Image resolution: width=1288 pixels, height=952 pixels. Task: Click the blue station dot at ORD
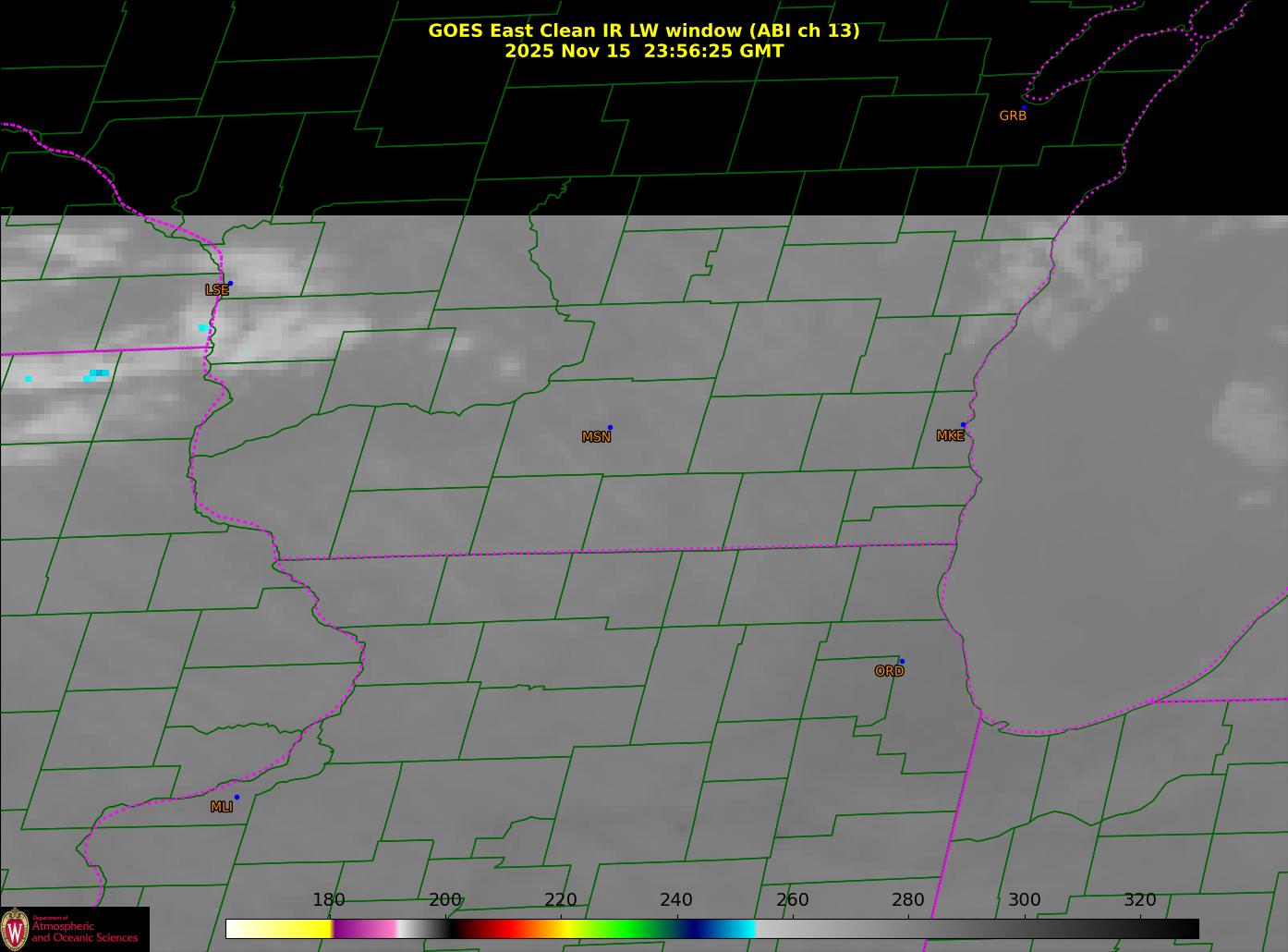[x=901, y=662]
